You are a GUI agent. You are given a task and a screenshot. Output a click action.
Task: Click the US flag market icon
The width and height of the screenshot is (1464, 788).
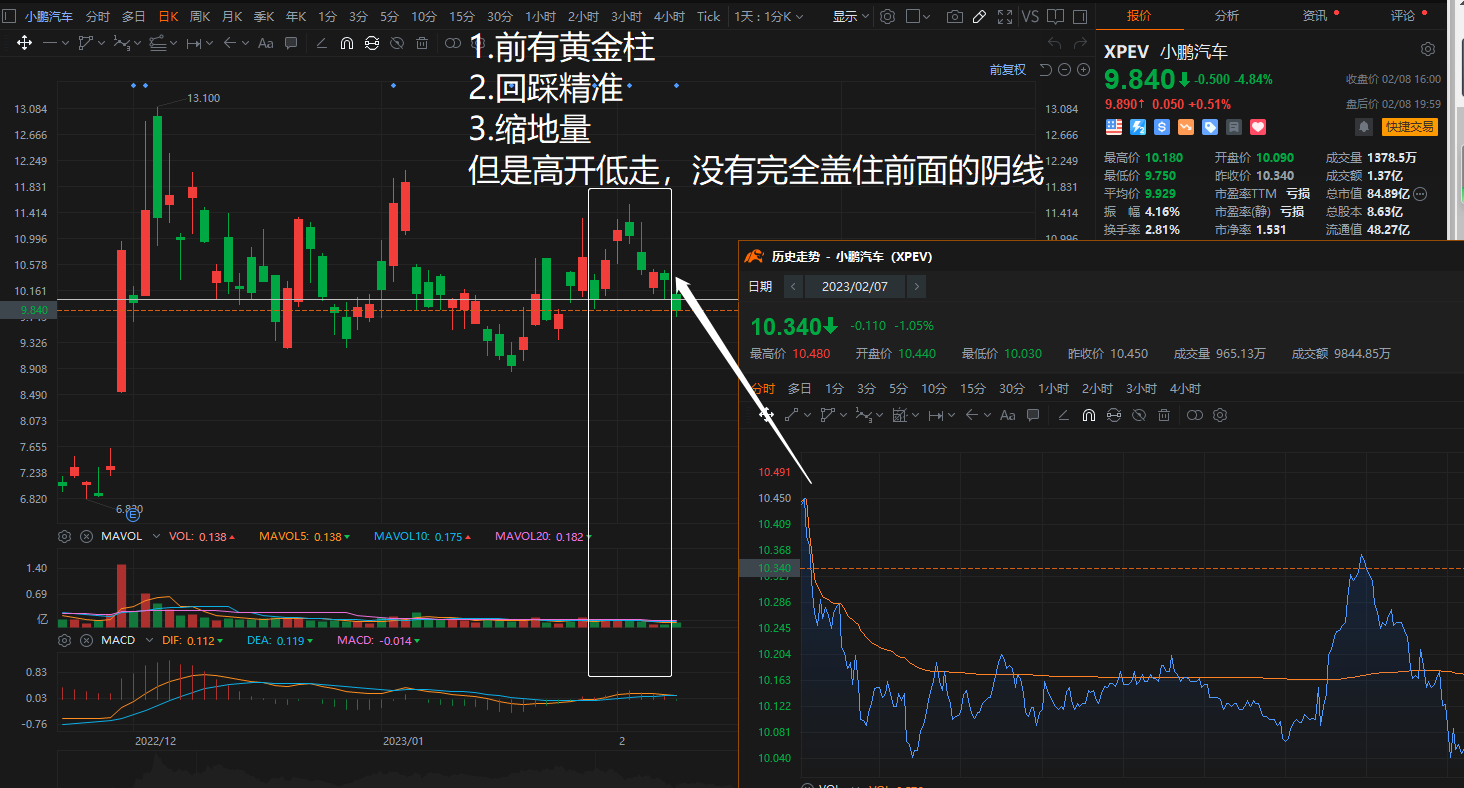(x=1113, y=127)
